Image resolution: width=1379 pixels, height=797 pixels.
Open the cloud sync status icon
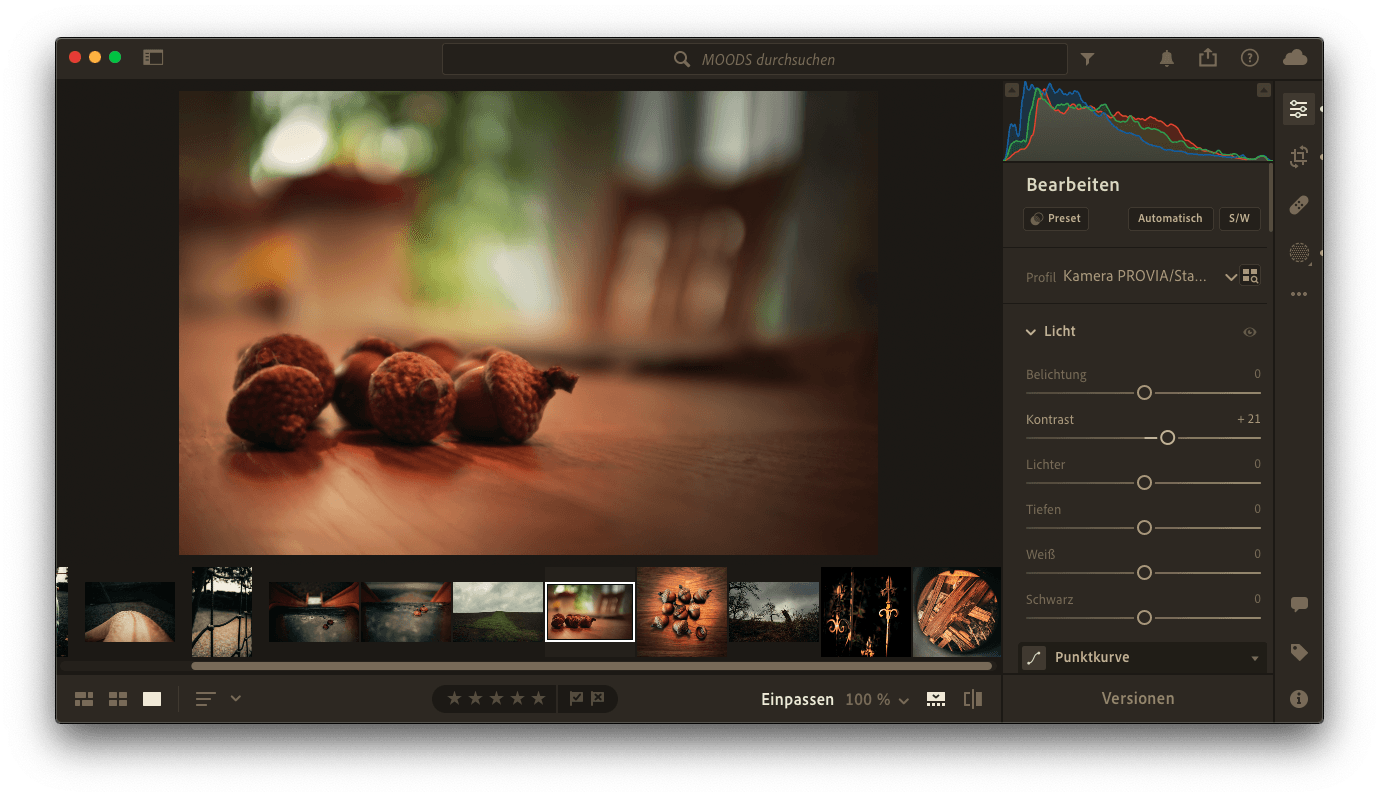(x=1295, y=58)
